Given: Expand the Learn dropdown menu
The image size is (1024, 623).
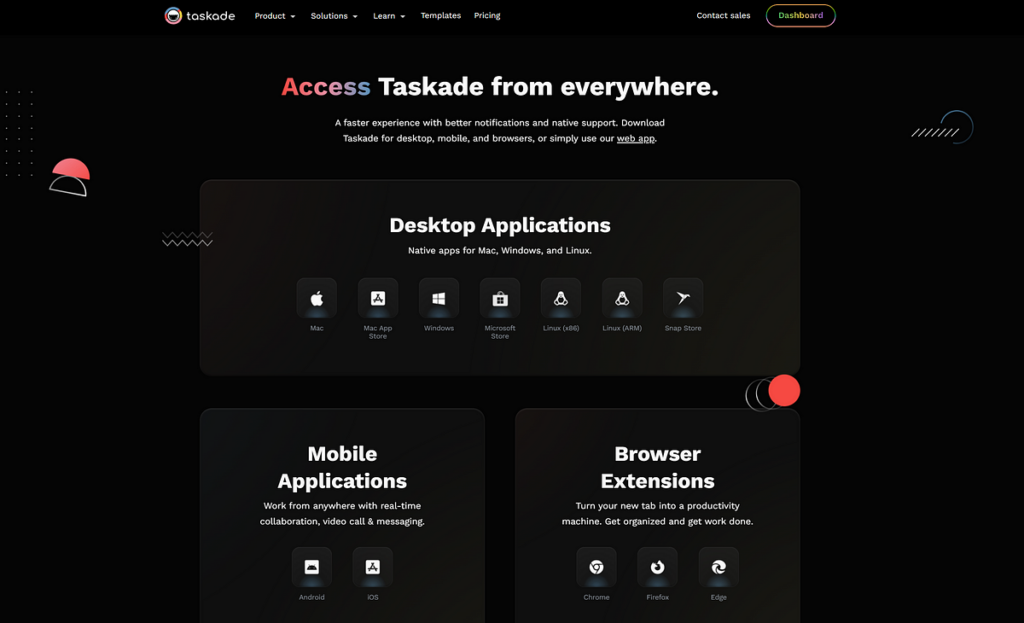Looking at the screenshot, I should [x=389, y=16].
